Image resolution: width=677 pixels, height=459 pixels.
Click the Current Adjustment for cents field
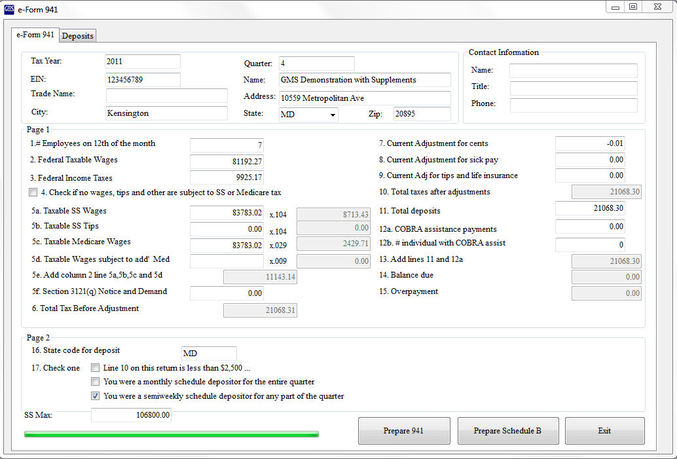click(590, 143)
